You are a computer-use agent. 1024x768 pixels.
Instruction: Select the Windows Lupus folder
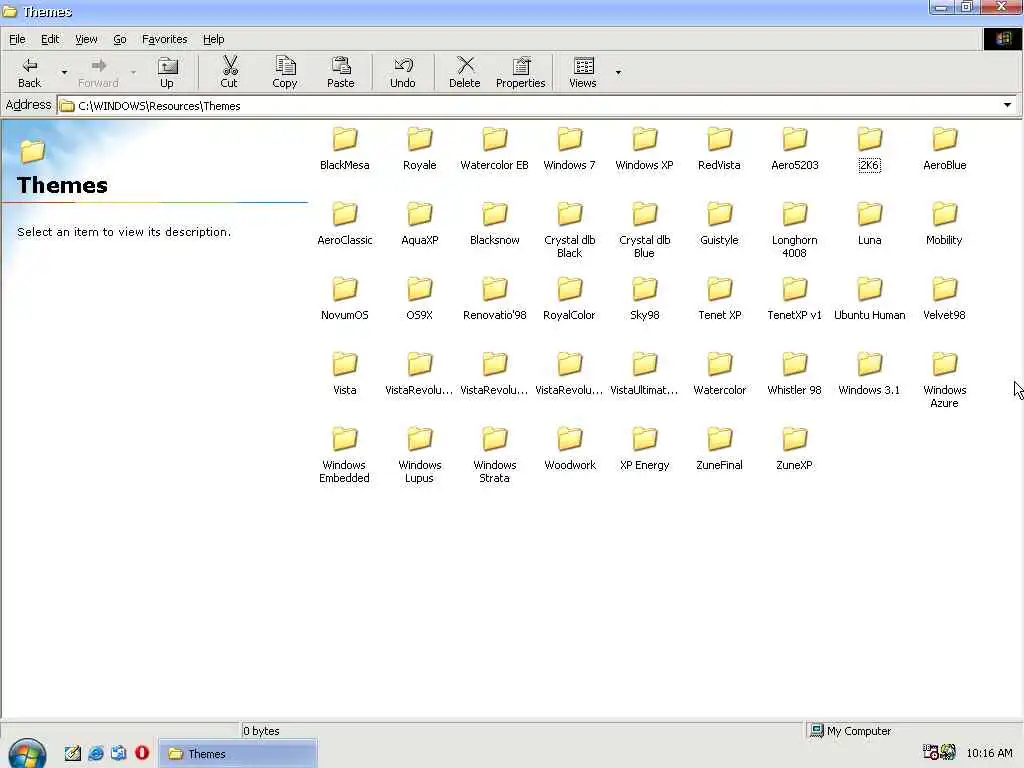(x=419, y=456)
